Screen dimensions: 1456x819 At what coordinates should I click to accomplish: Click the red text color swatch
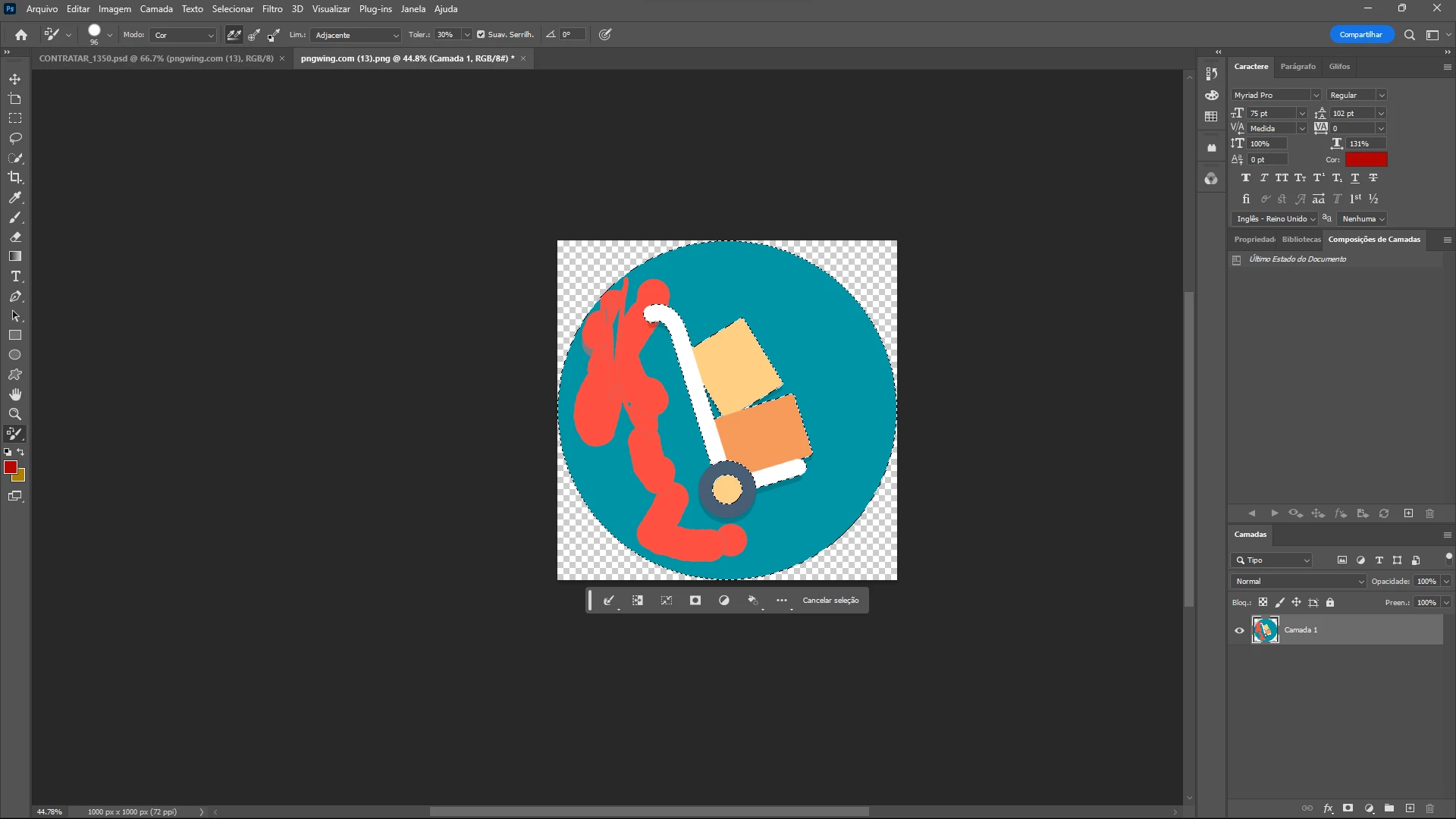tap(1366, 159)
